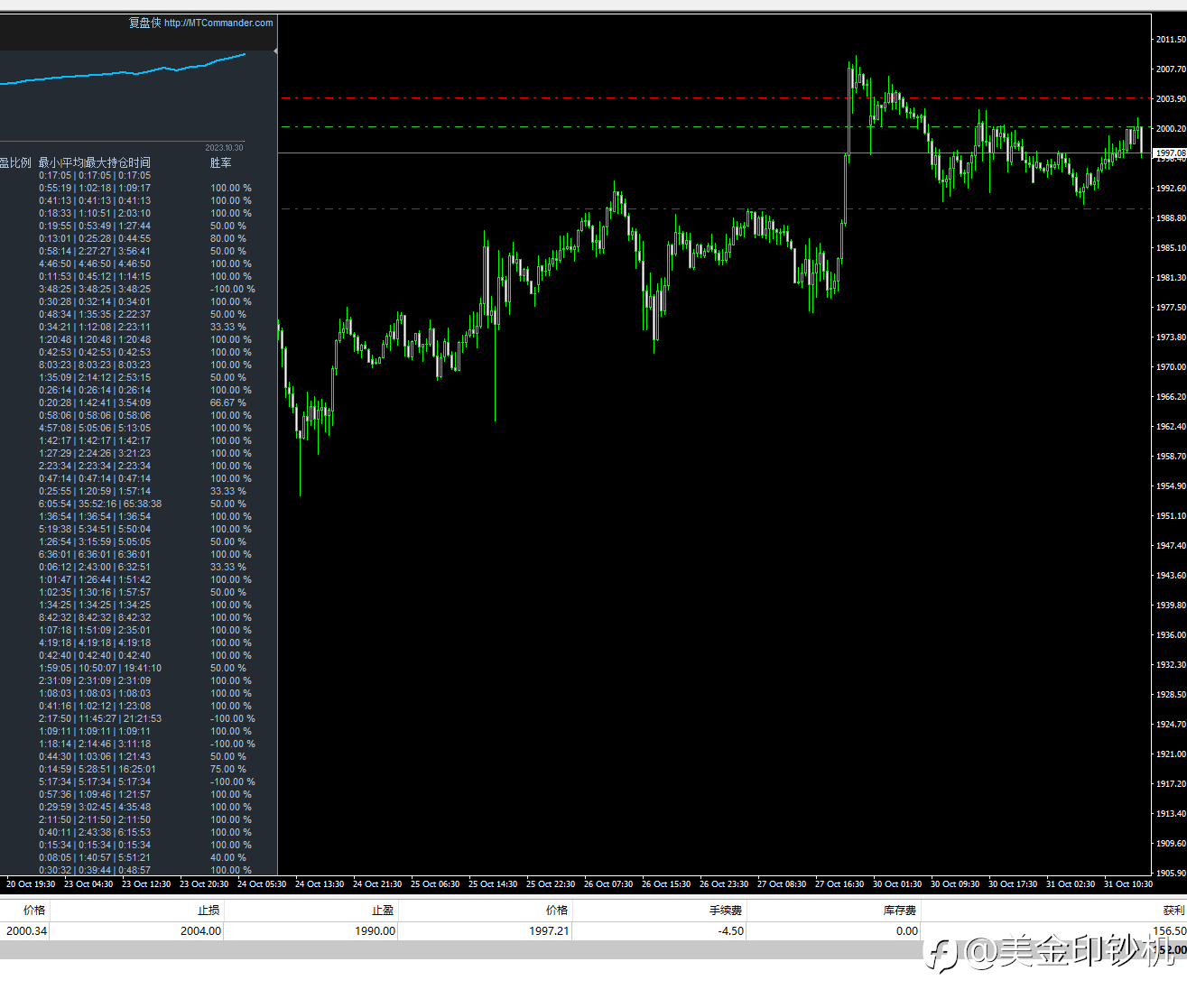Click the -100.00 % win rate of row 3:48:25

point(233,289)
